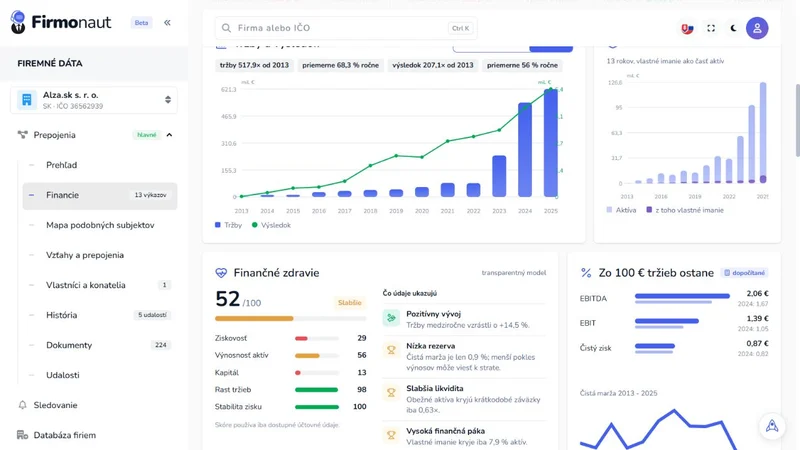Open the Alza.sk company selector dropdown
Image resolution: width=800 pixels, height=450 pixels.
pos(94,100)
